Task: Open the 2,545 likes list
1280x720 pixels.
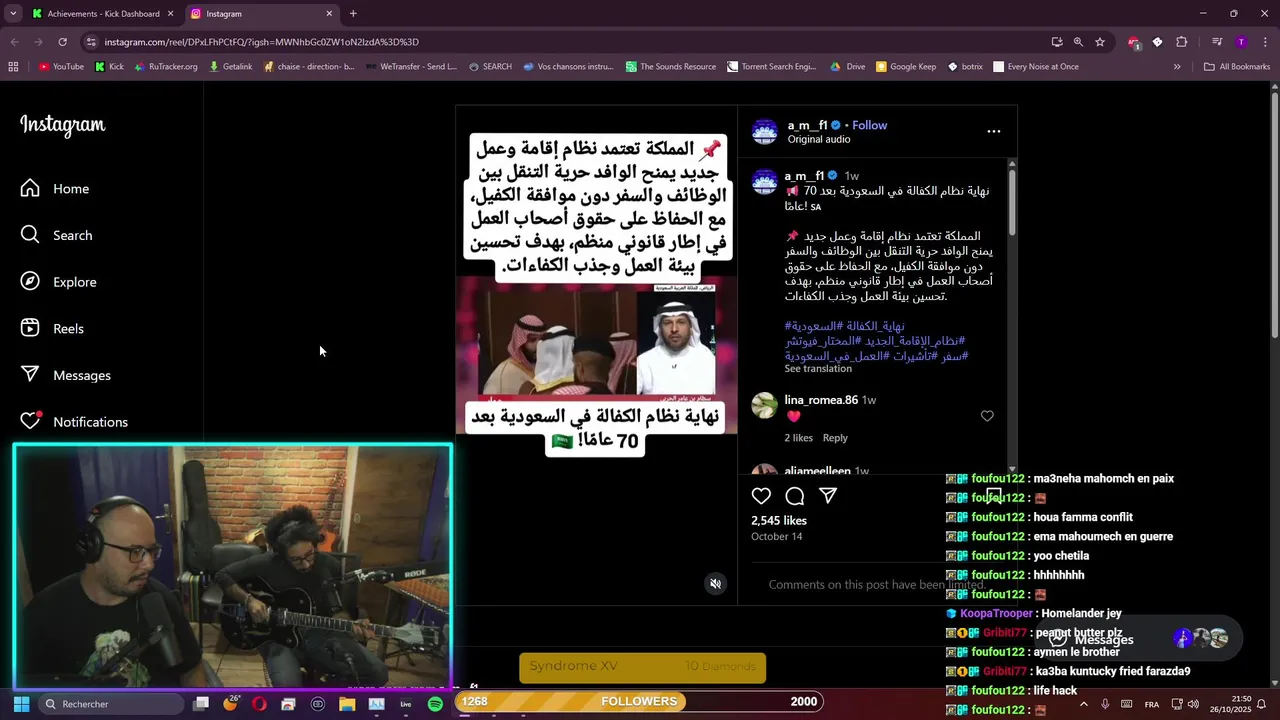Action: point(779,521)
